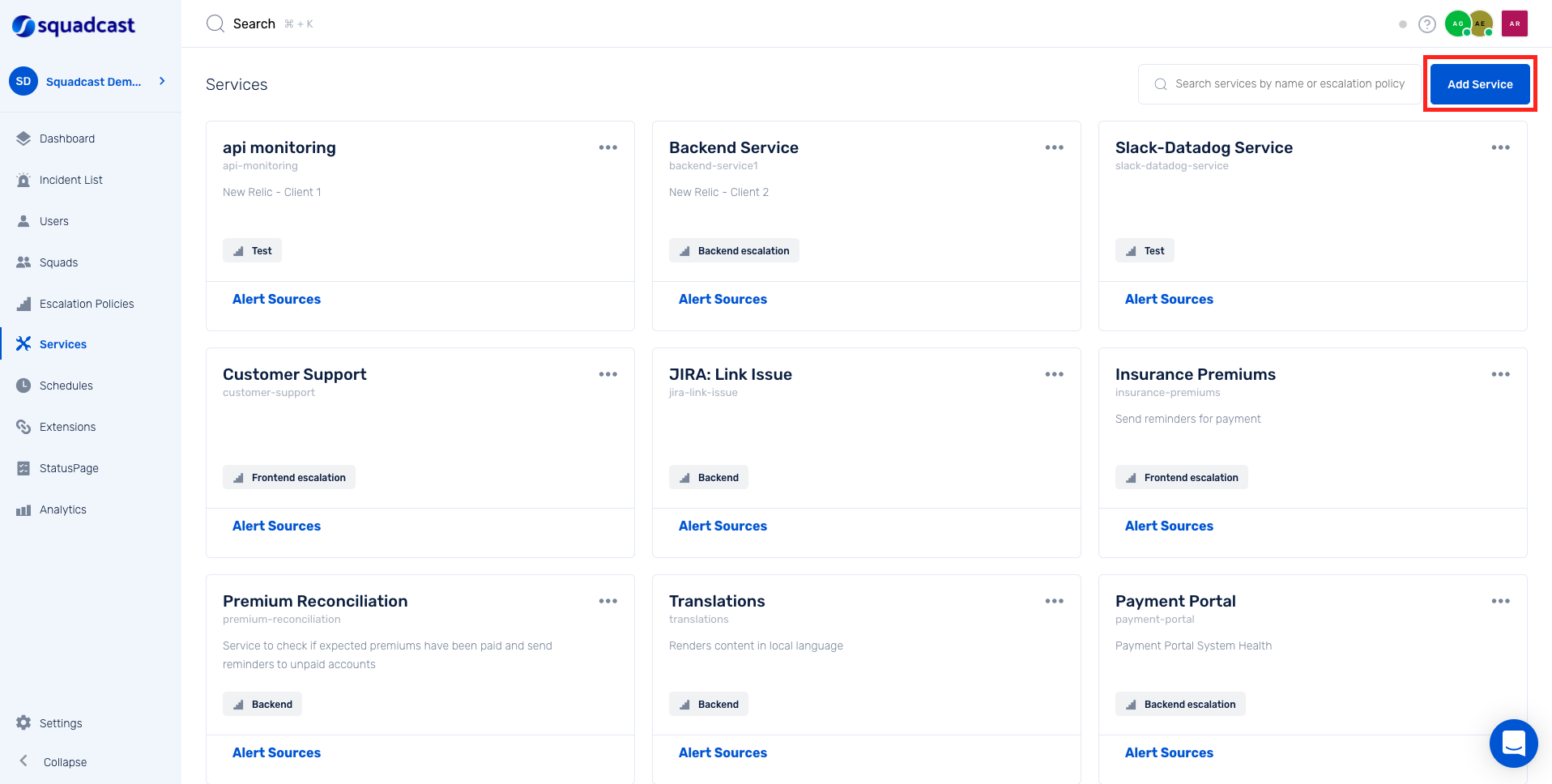The image size is (1552, 784).
Task: Open api monitoring card options menu
Action: [x=608, y=147]
